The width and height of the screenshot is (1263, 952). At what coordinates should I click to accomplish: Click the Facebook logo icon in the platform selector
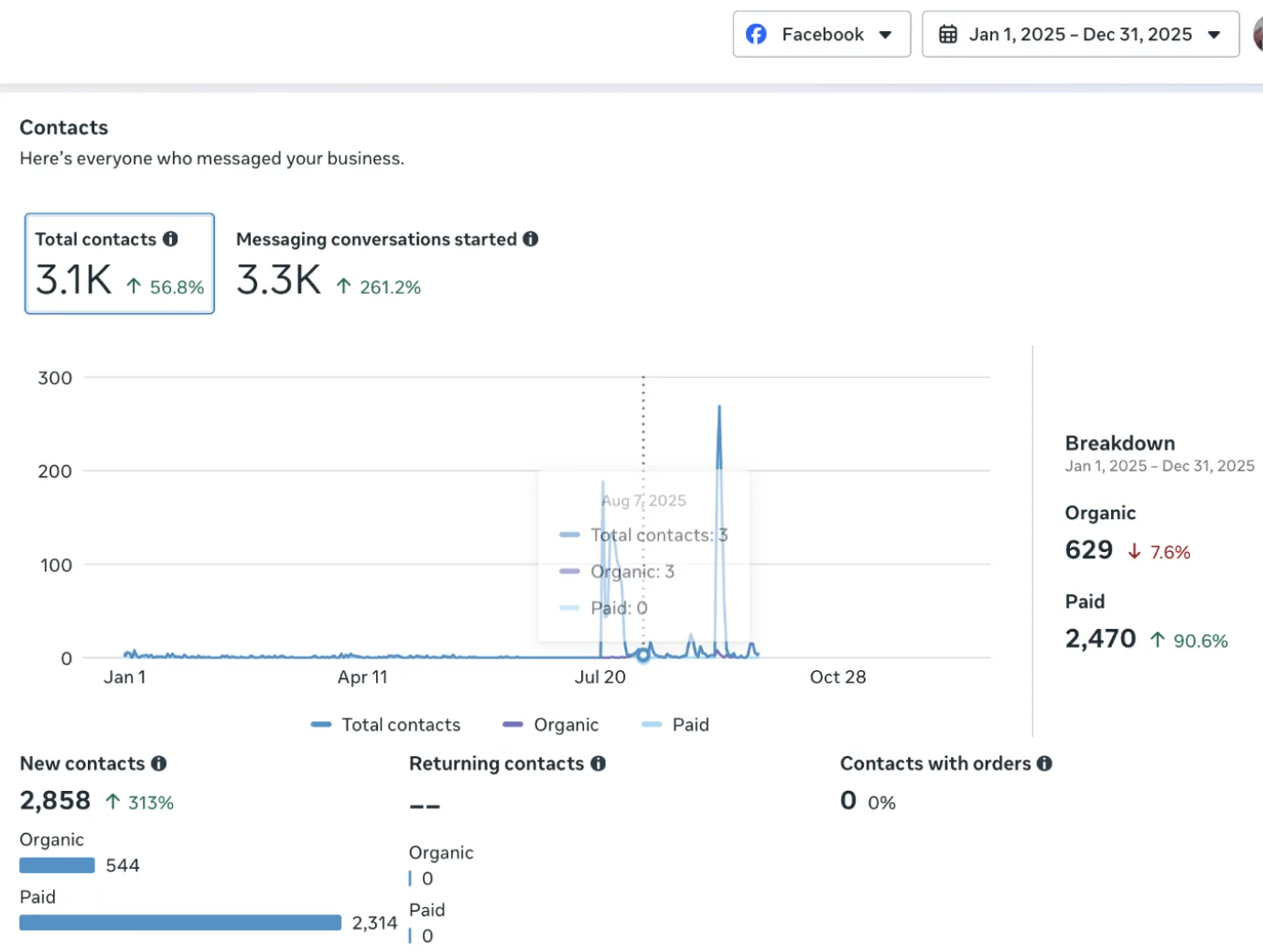click(x=756, y=34)
